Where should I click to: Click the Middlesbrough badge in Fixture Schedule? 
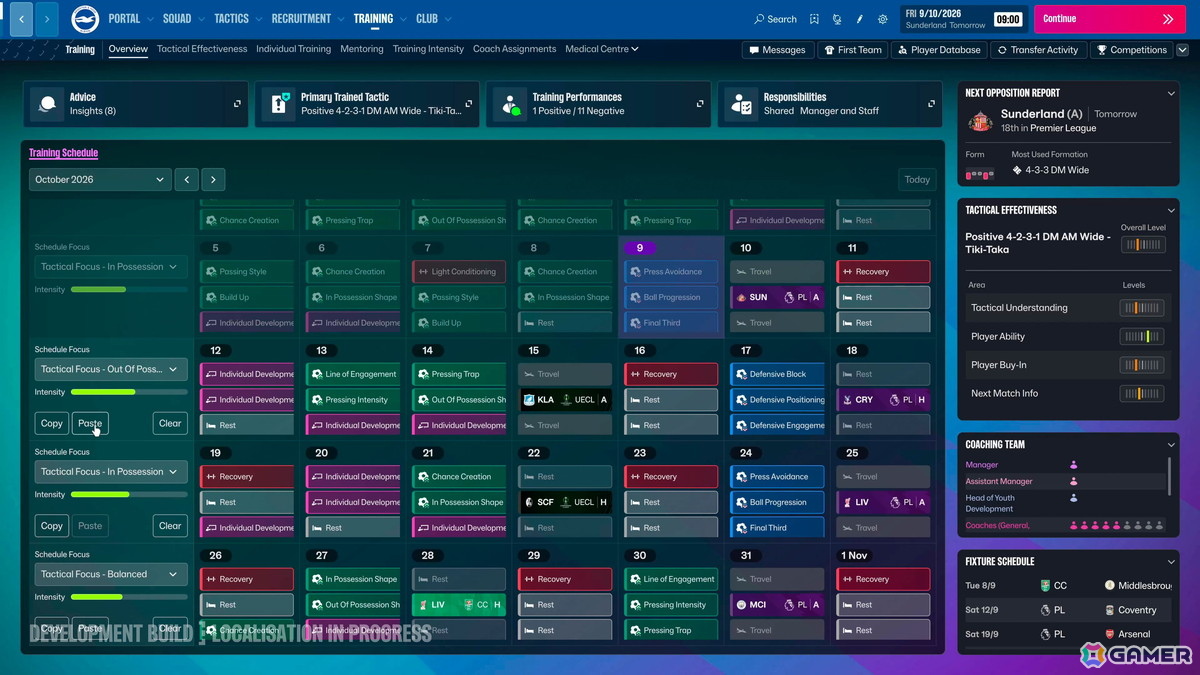coord(1110,585)
